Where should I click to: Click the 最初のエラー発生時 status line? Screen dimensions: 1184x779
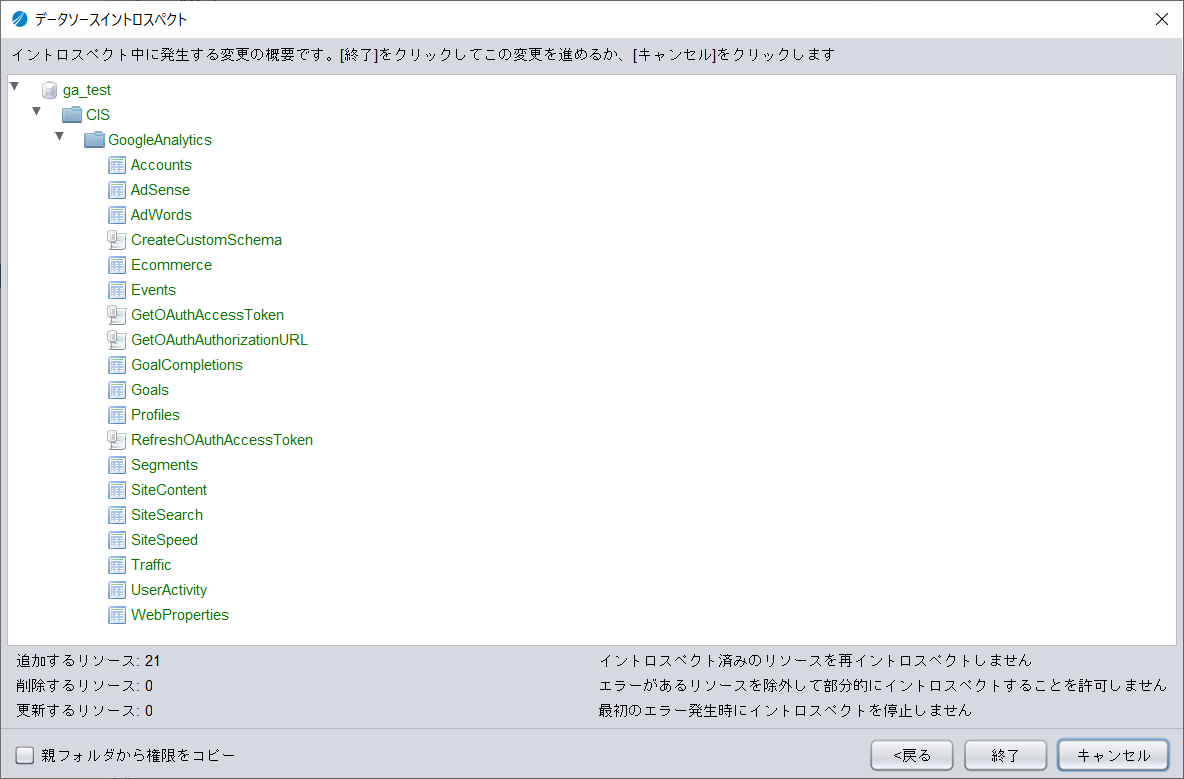[x=785, y=710]
